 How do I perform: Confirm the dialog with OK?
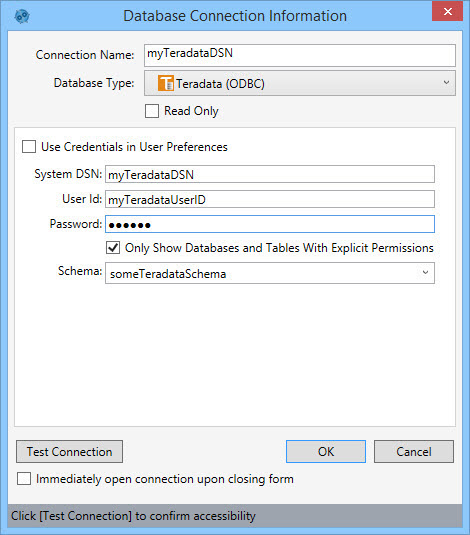[326, 451]
